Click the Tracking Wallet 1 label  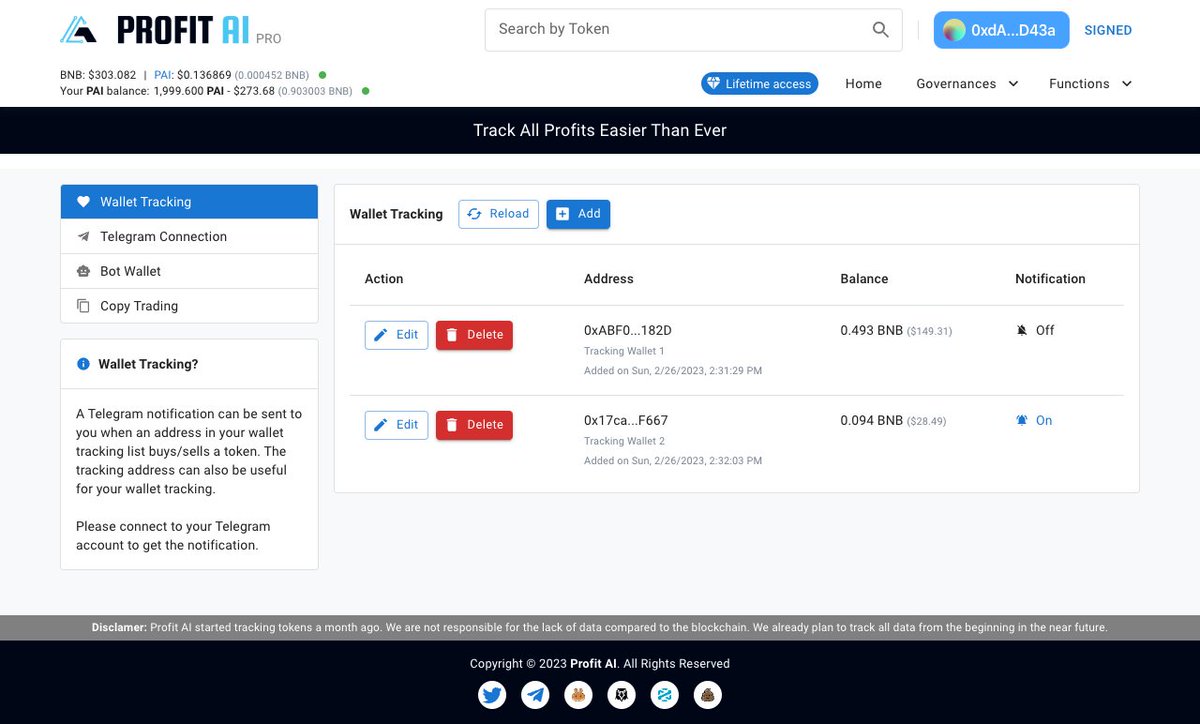624,351
